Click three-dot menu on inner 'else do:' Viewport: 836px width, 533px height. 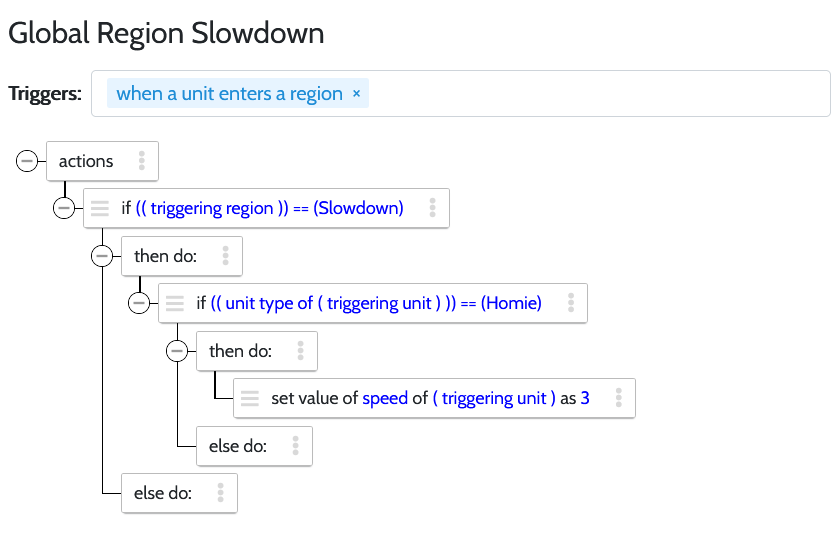tap(296, 446)
